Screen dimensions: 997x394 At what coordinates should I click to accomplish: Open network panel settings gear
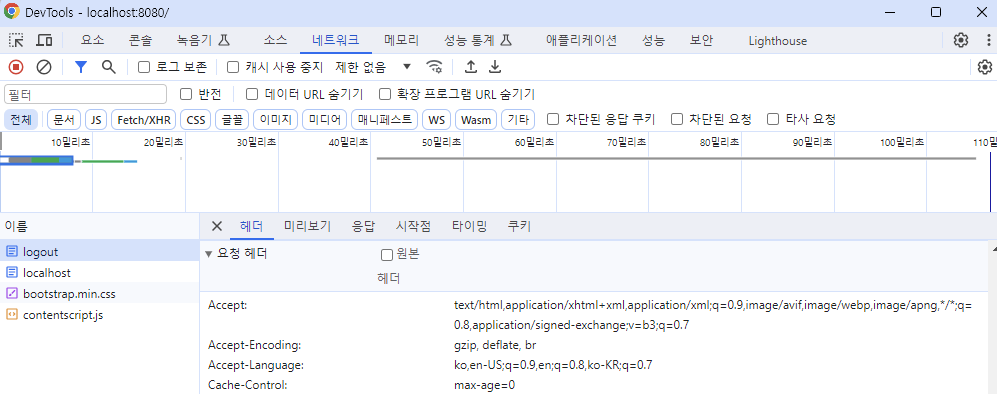tap(985, 67)
